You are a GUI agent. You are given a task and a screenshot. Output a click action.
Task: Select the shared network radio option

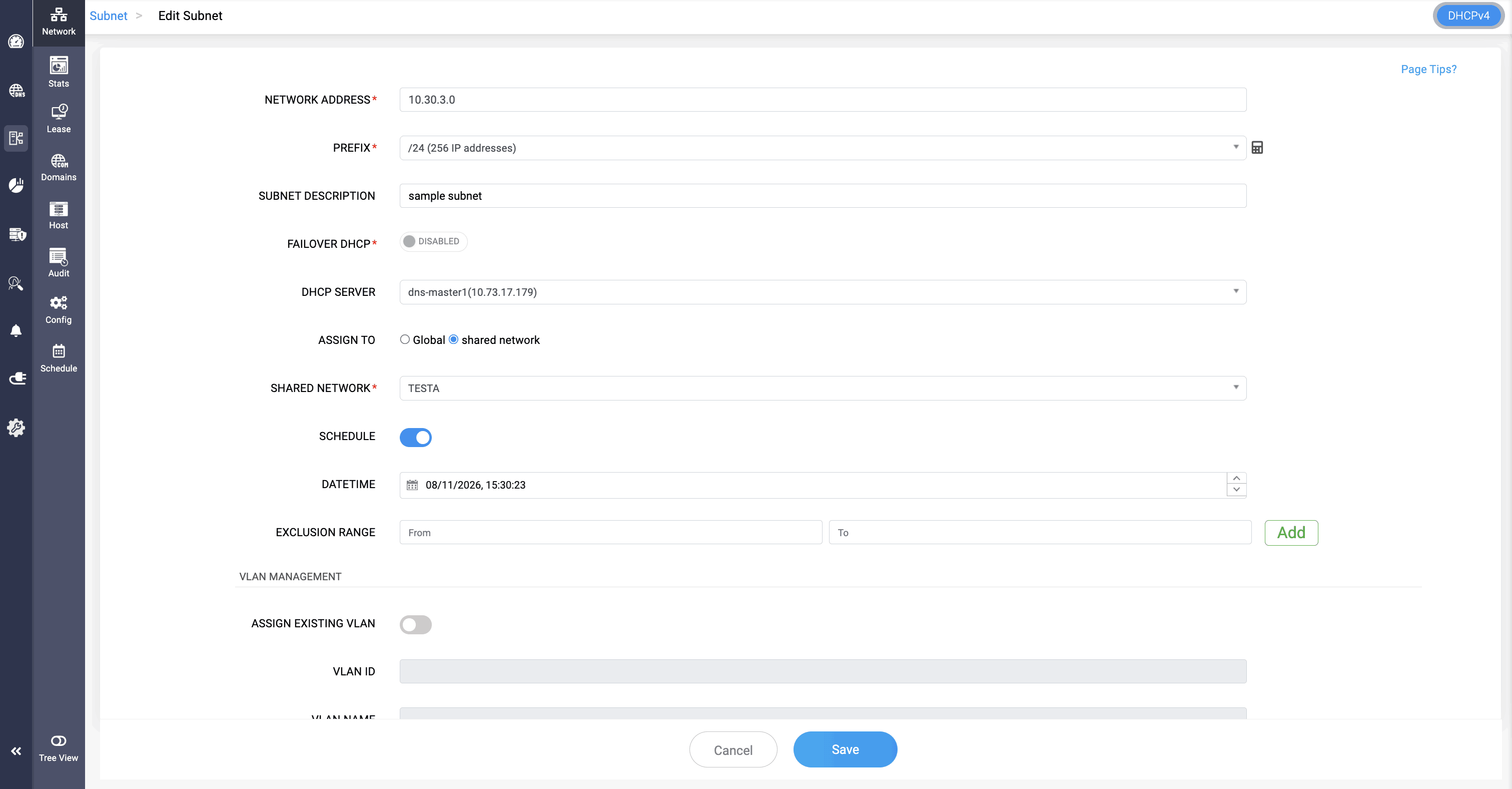(x=454, y=339)
